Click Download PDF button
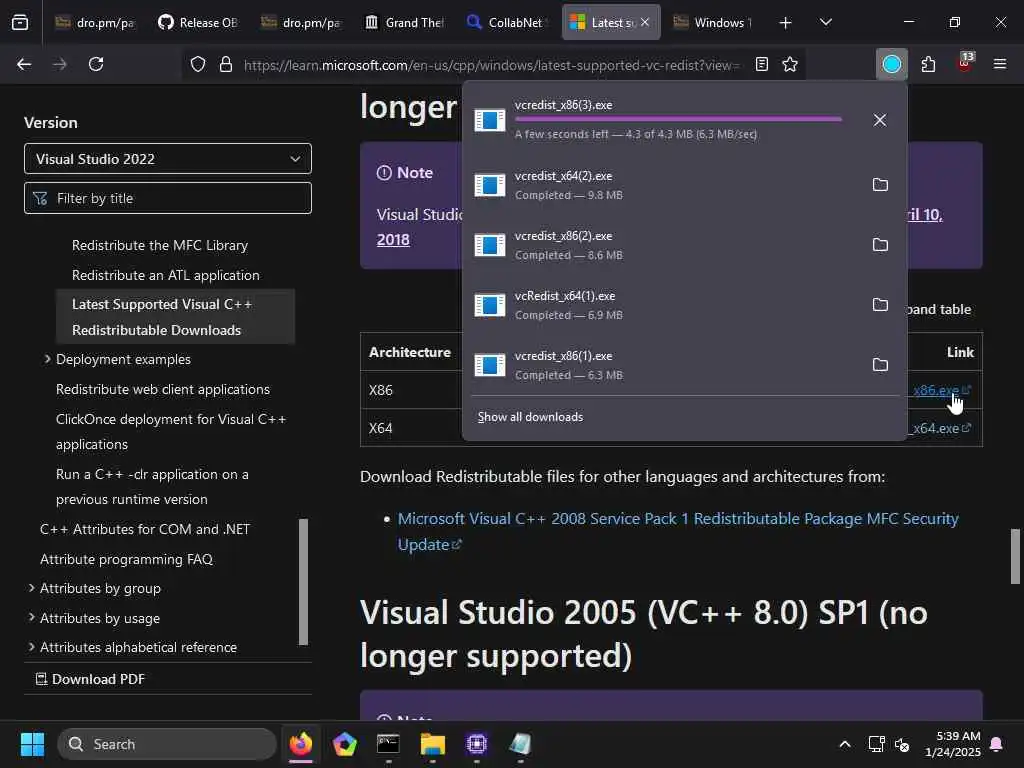 coord(90,679)
